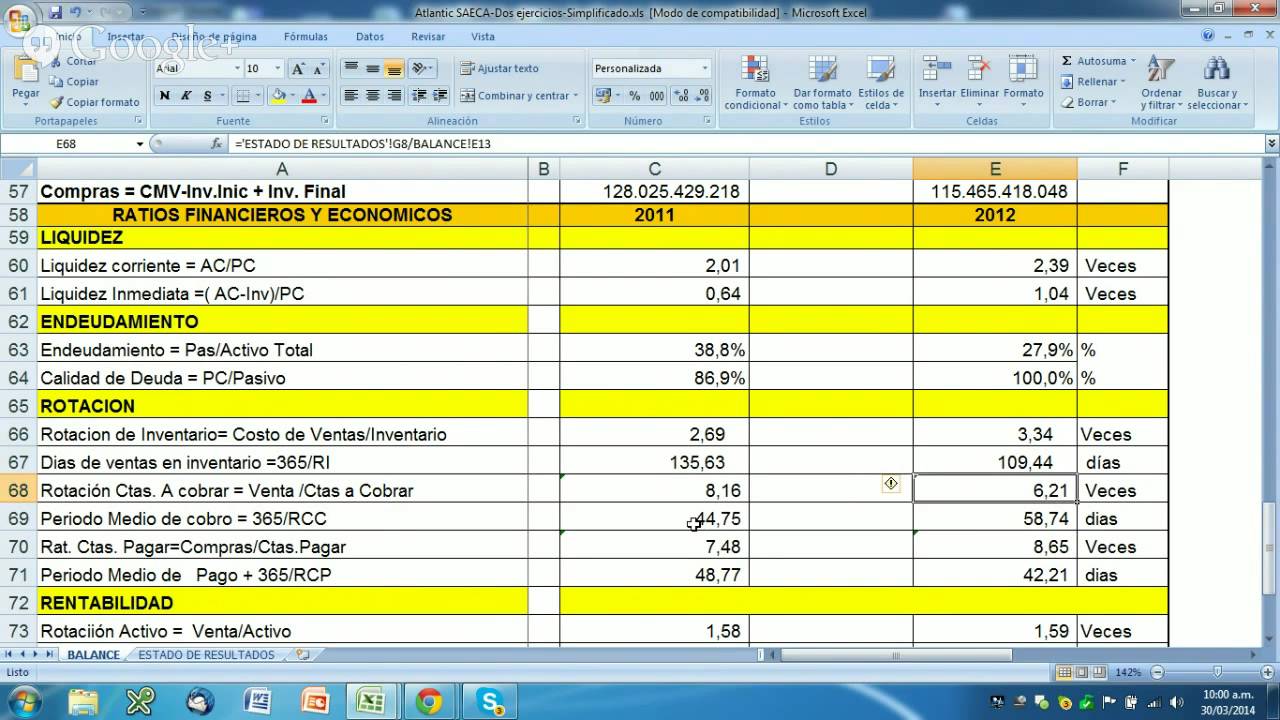Click the accounting number format icon
Image resolution: width=1280 pixels, height=720 pixels.
coord(603,96)
